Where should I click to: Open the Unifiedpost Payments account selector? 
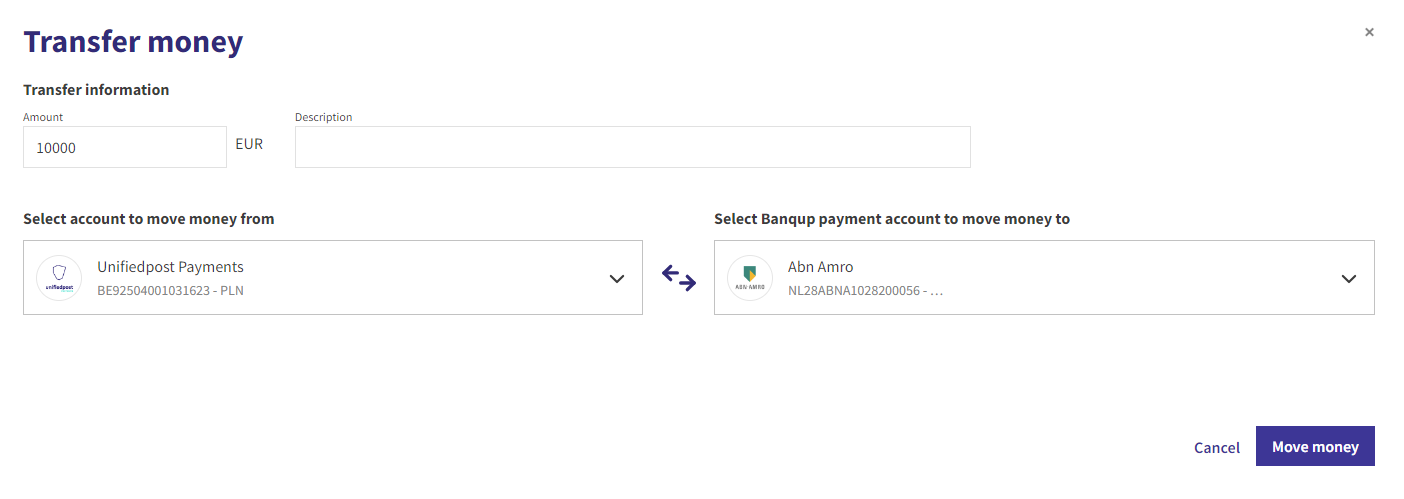click(333, 277)
